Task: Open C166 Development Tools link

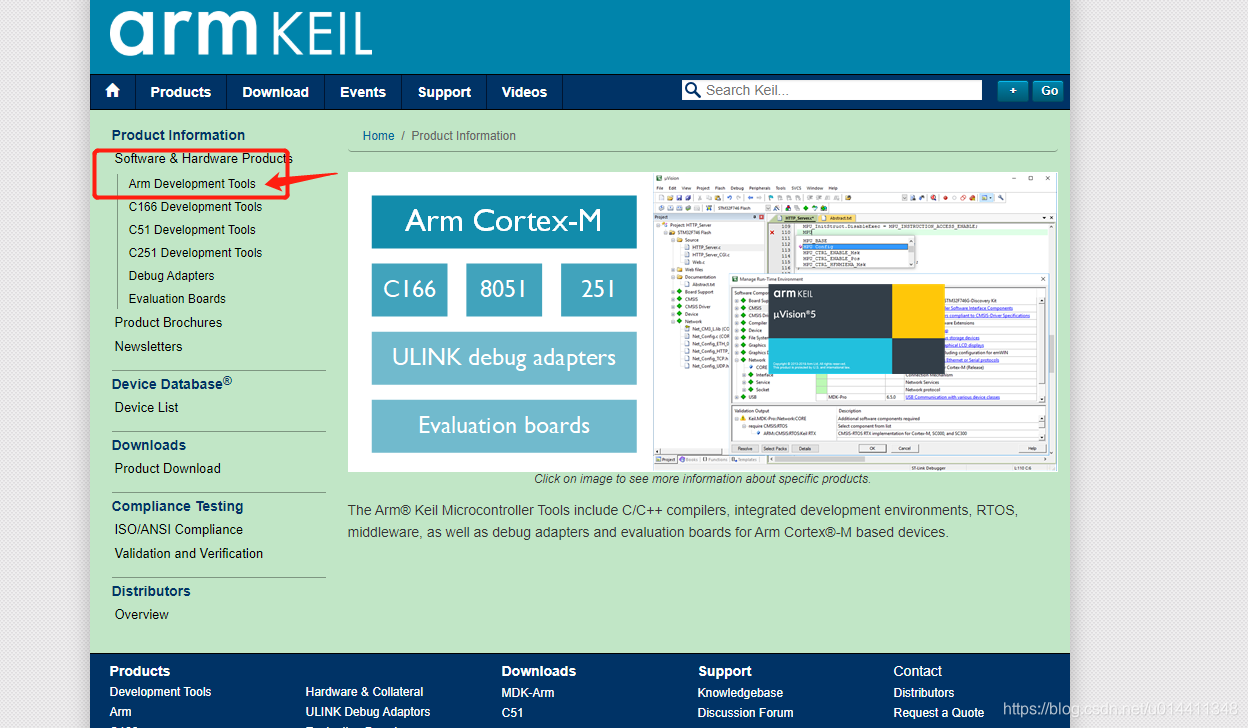Action: pyautogui.click(x=195, y=207)
